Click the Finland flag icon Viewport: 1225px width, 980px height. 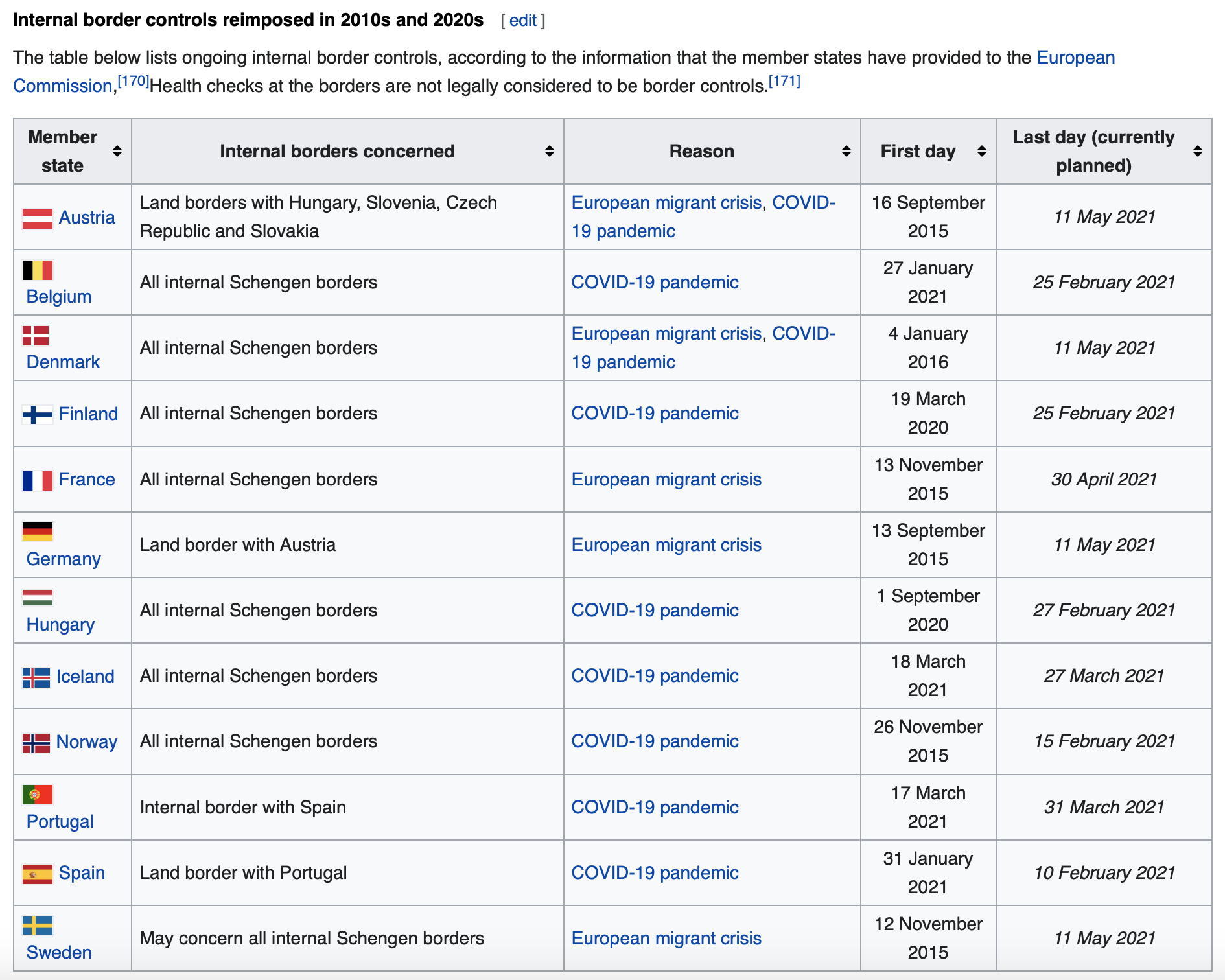[38, 415]
